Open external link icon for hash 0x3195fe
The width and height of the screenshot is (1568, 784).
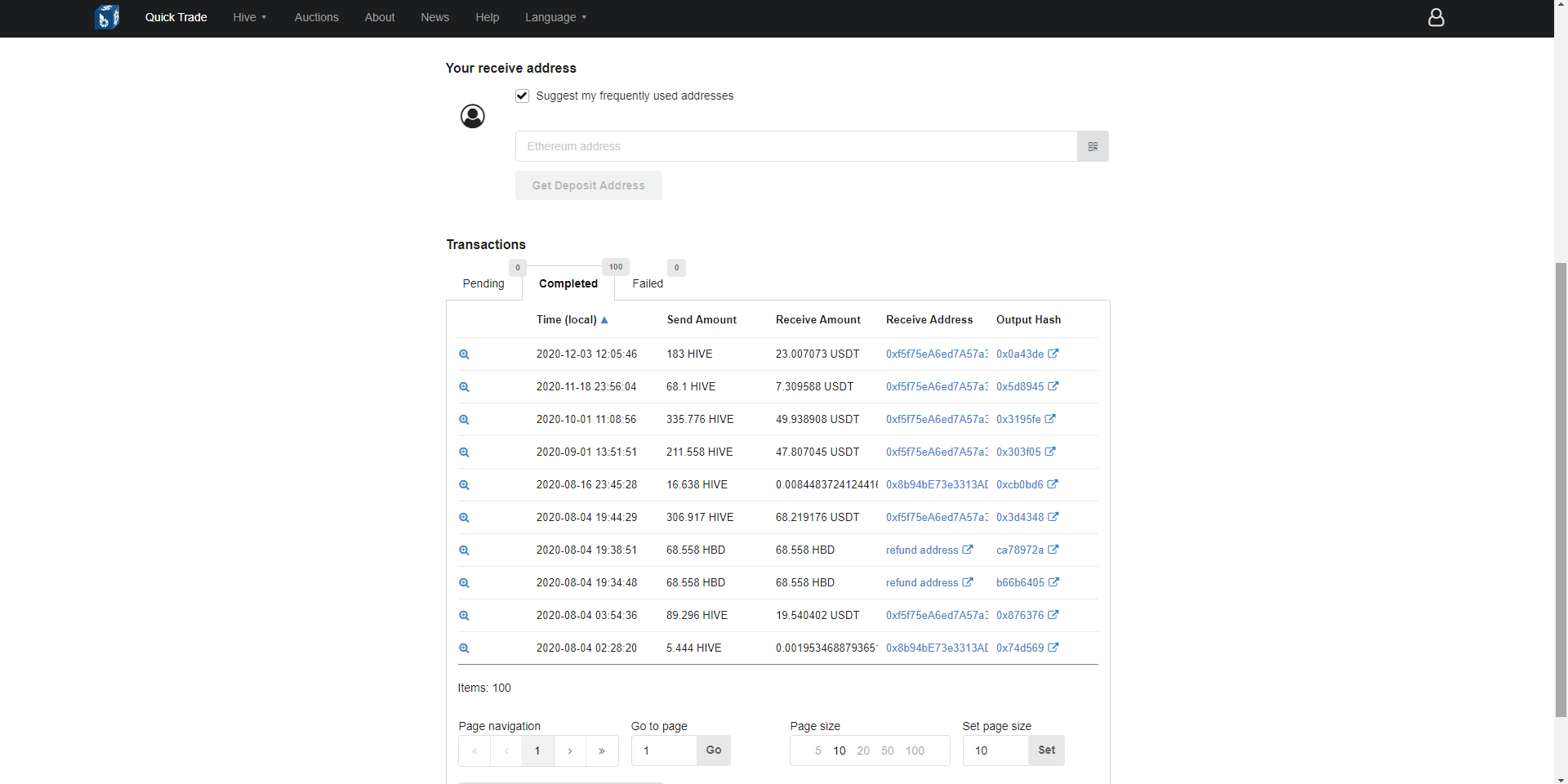coord(1050,419)
